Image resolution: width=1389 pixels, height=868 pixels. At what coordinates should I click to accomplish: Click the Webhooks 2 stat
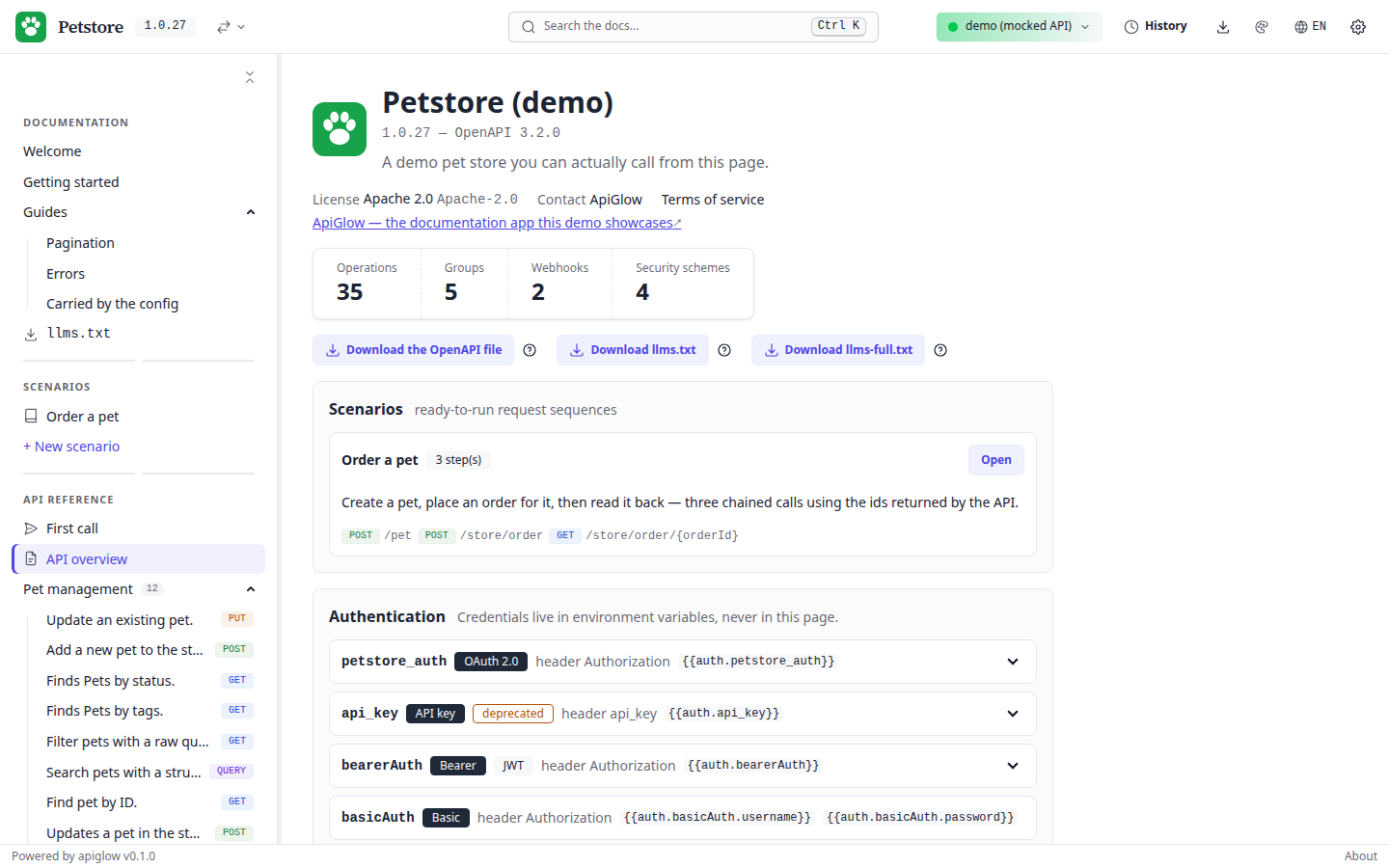(x=559, y=283)
